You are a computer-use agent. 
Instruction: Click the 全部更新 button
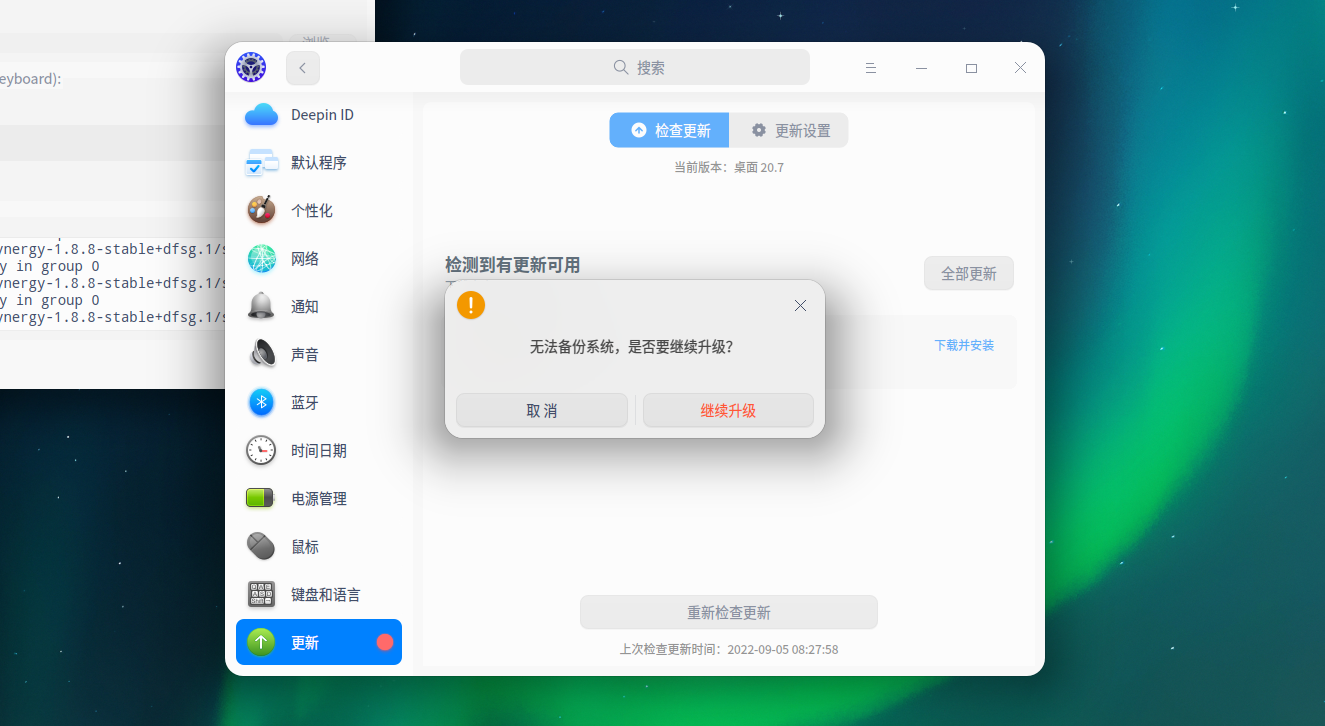tap(967, 273)
